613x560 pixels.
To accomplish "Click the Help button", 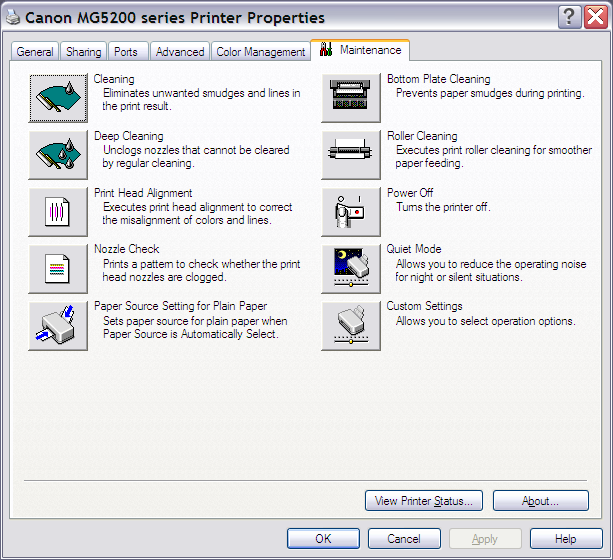I will pos(566,538).
